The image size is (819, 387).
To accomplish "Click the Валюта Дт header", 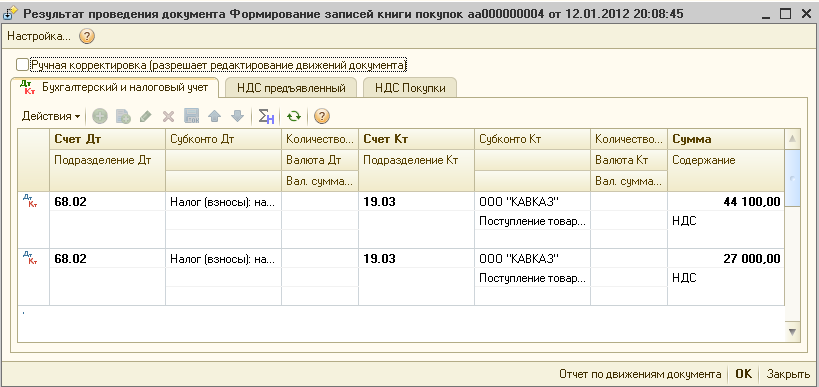I will tap(320, 160).
